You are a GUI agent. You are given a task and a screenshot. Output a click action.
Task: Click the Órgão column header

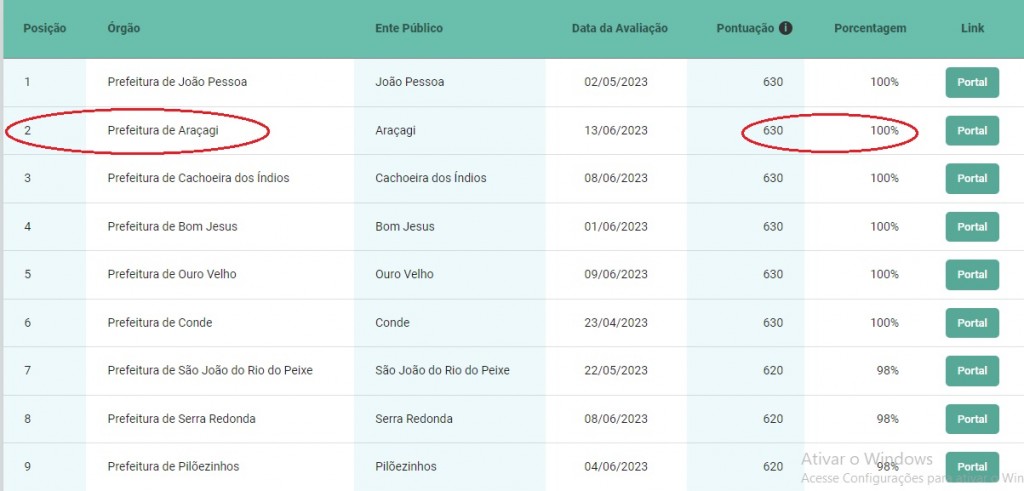coord(124,28)
